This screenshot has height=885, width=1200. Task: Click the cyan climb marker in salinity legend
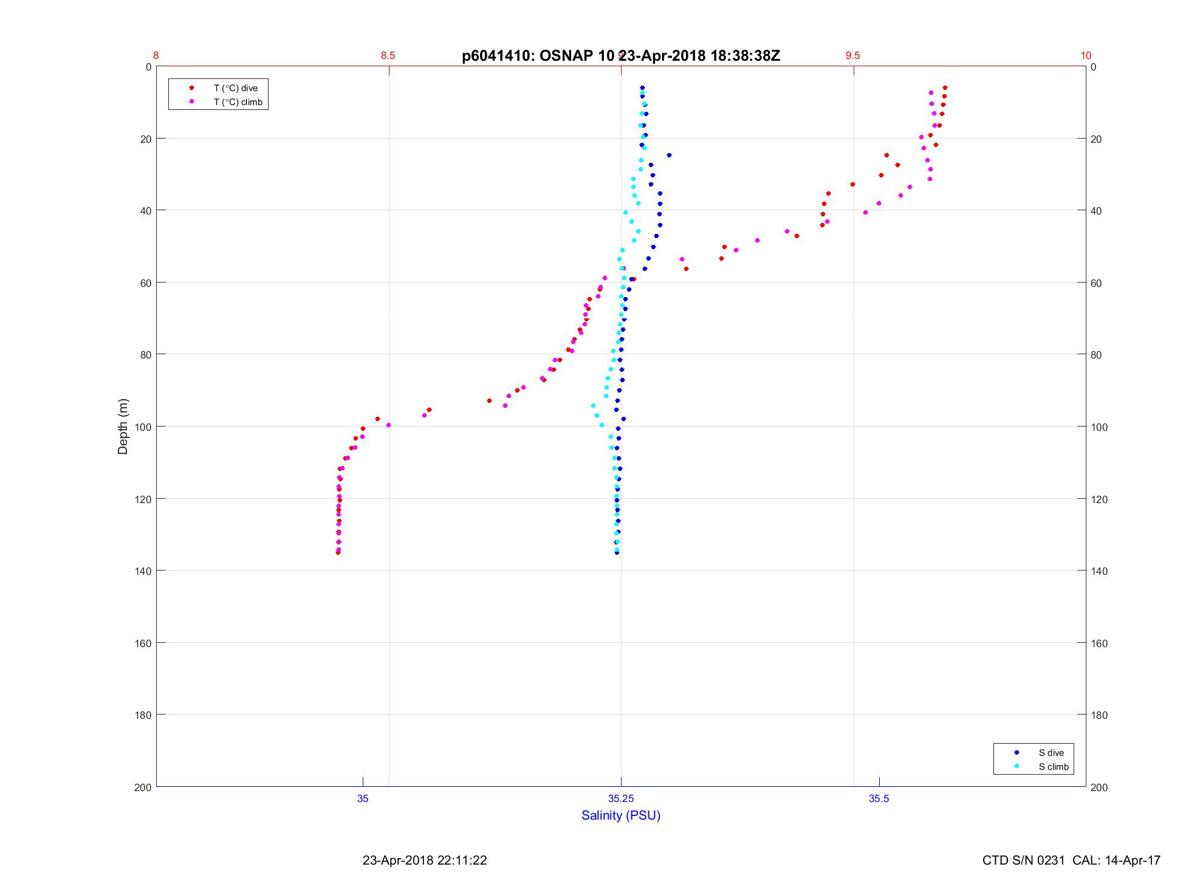tap(1017, 767)
